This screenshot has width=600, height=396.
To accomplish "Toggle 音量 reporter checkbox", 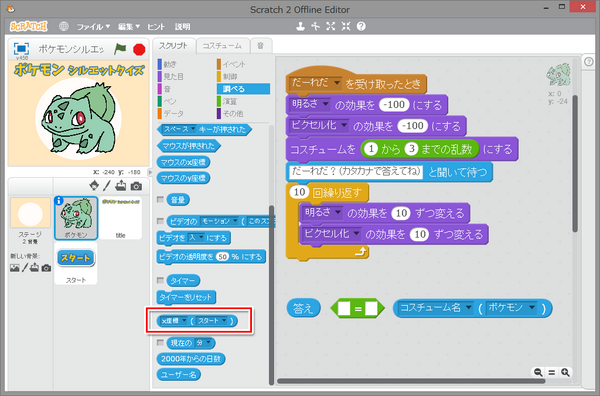I will point(160,199).
